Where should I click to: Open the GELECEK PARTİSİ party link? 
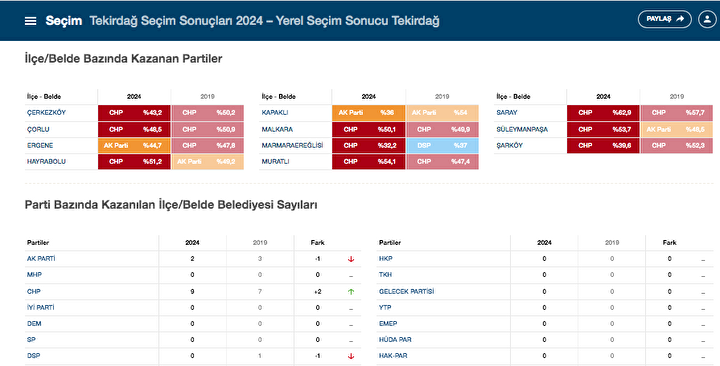point(406,292)
